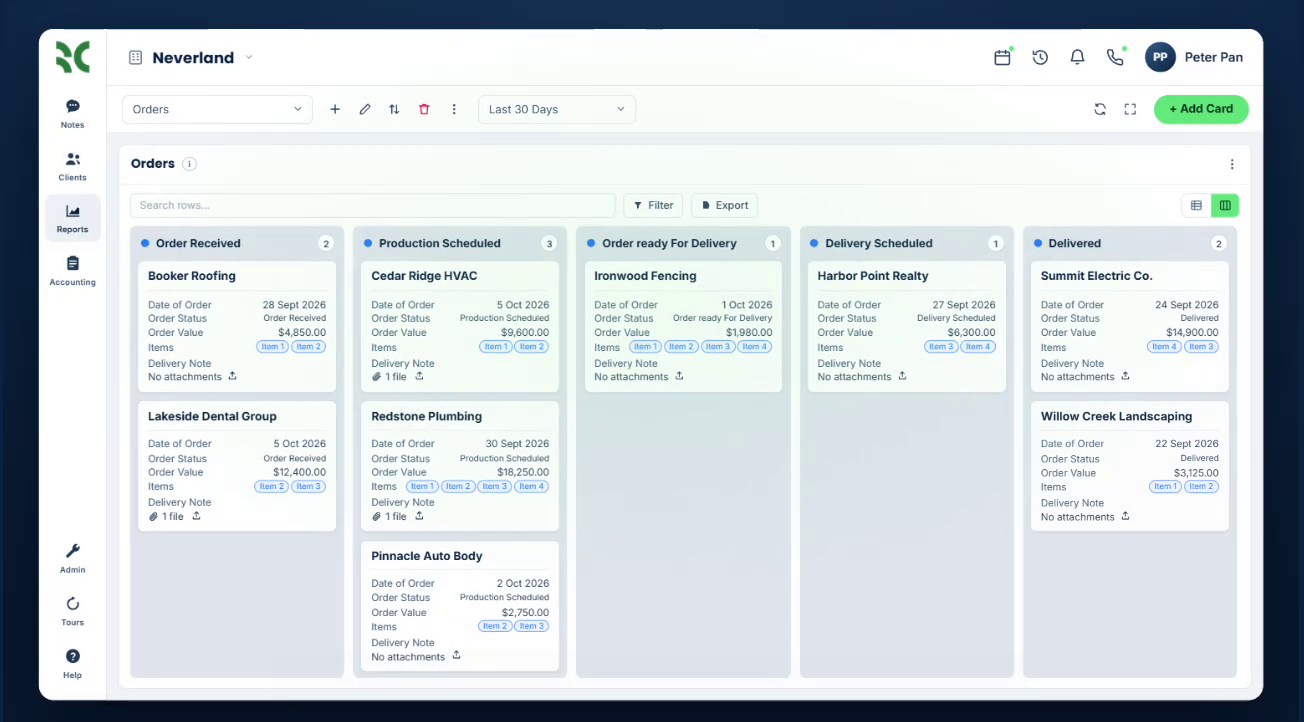The height and width of the screenshot is (722, 1304).
Task: Click the info icon beside Orders title
Action: pos(190,164)
